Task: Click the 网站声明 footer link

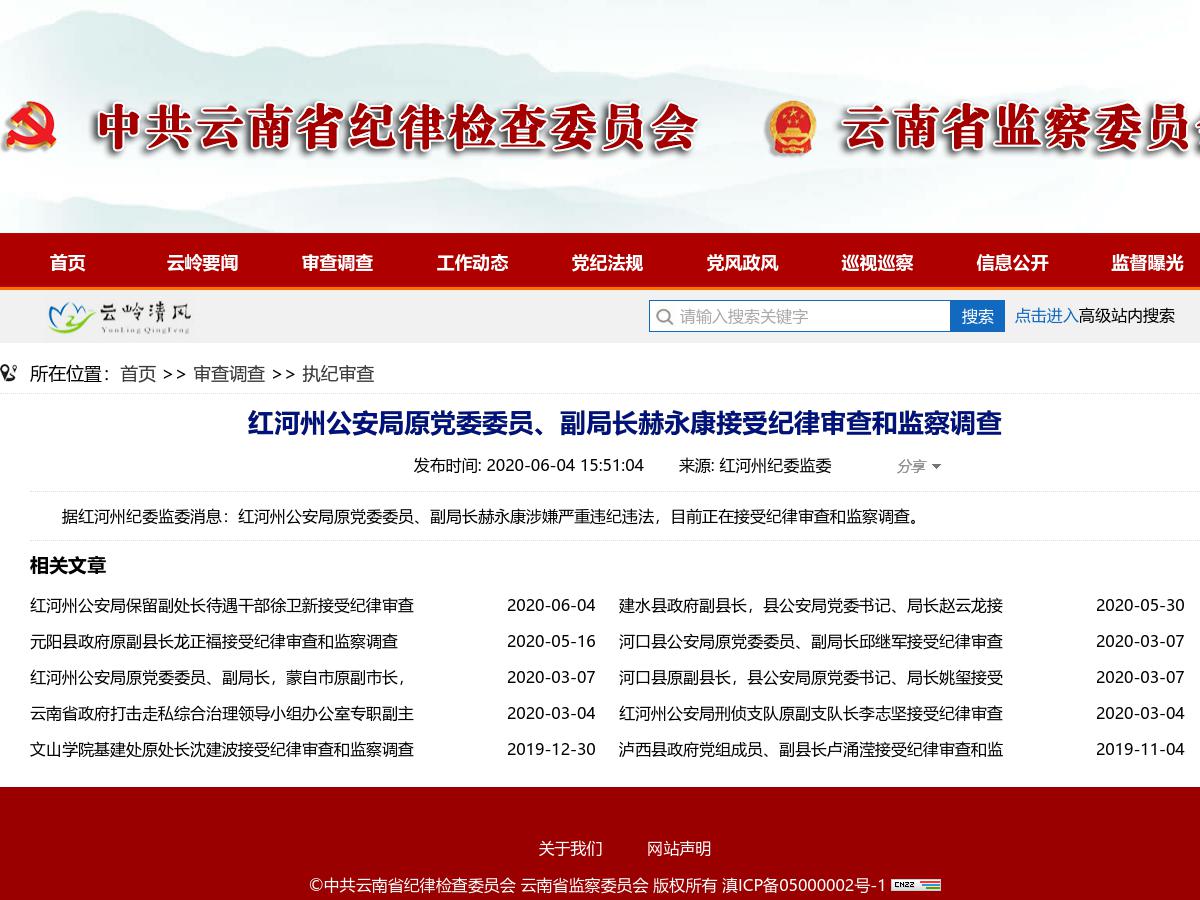Action: click(679, 849)
